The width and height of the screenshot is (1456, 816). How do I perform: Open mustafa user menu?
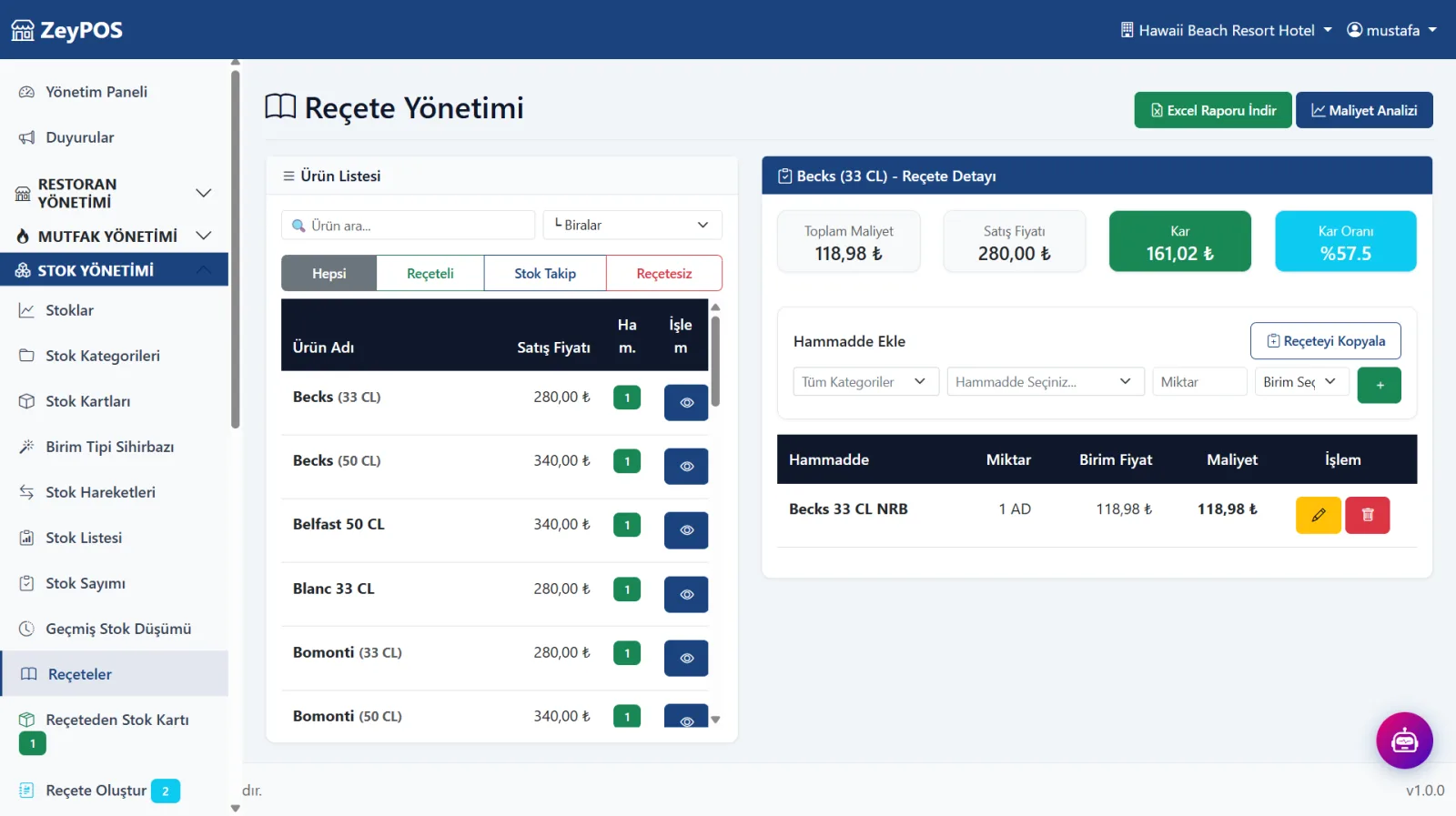[1391, 30]
